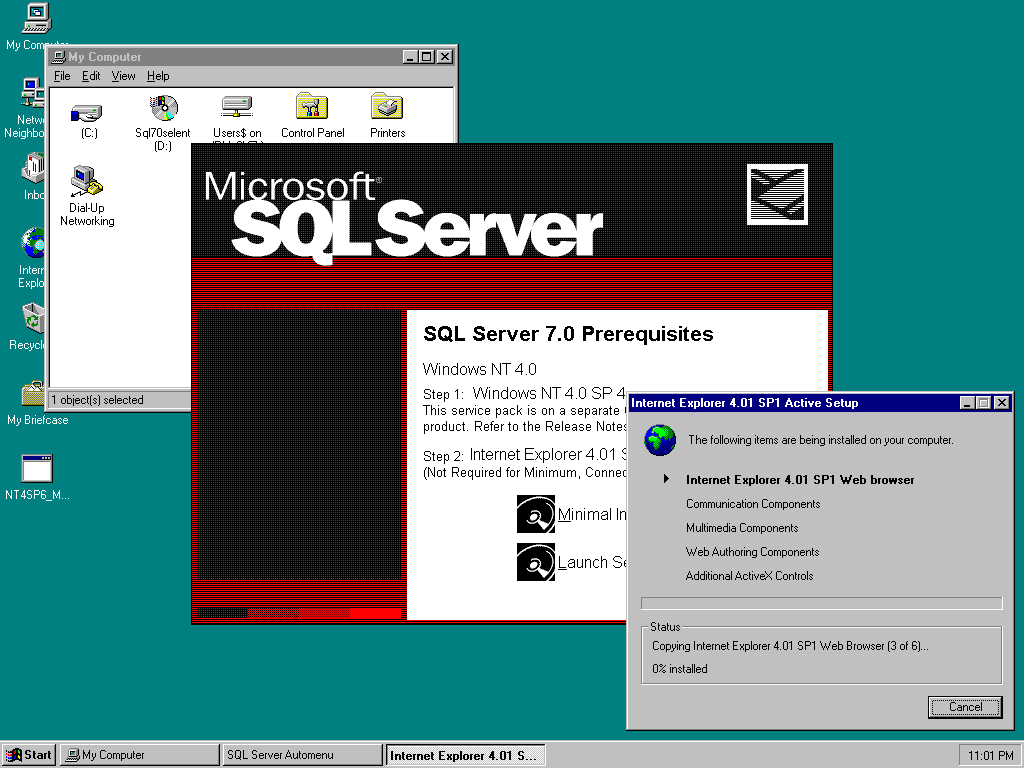Click the 'Communication Components' list item
This screenshot has height=768, width=1024.
(x=753, y=504)
